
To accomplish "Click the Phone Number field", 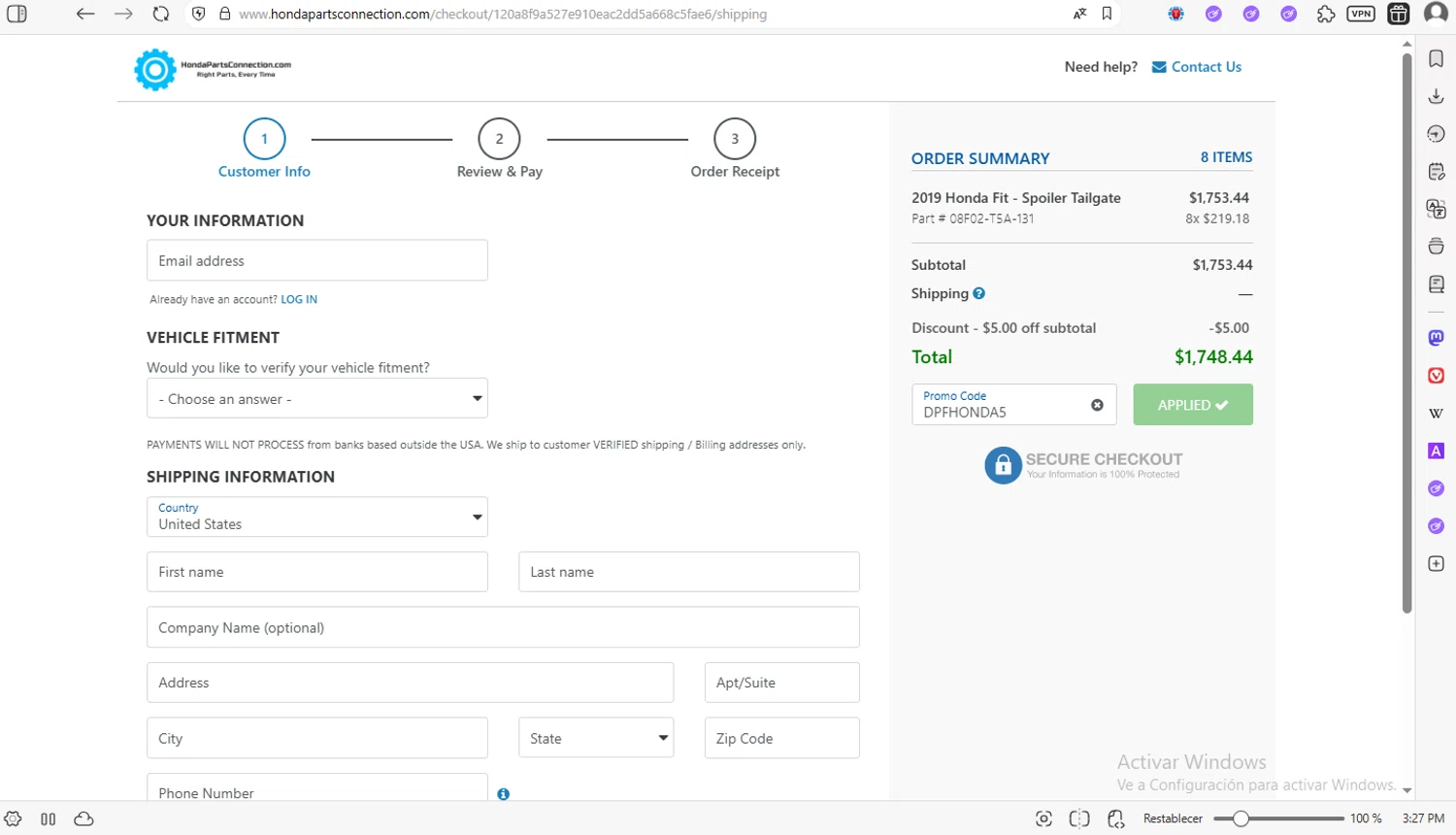I will [317, 787].
